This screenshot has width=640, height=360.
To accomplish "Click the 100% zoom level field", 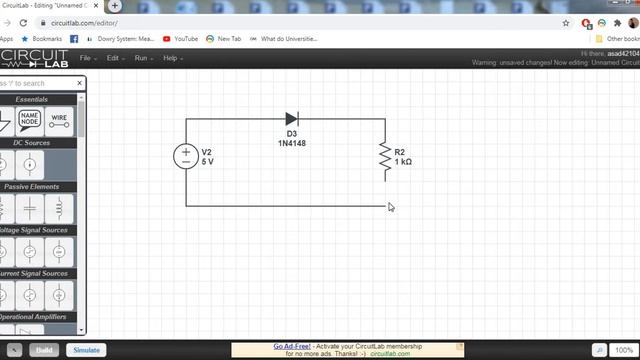I will 624,350.
